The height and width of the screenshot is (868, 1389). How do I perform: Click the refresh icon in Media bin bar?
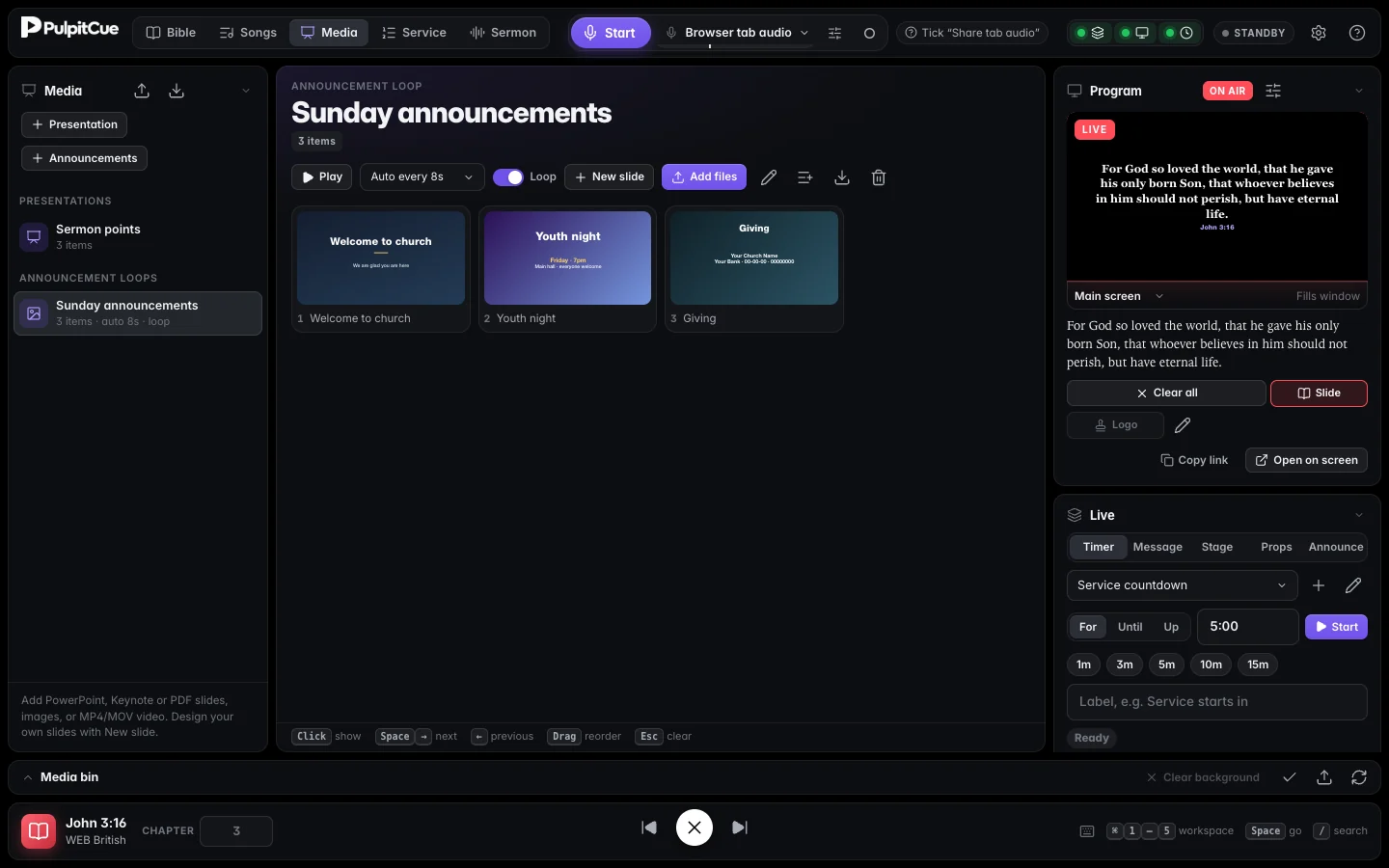[x=1359, y=777]
